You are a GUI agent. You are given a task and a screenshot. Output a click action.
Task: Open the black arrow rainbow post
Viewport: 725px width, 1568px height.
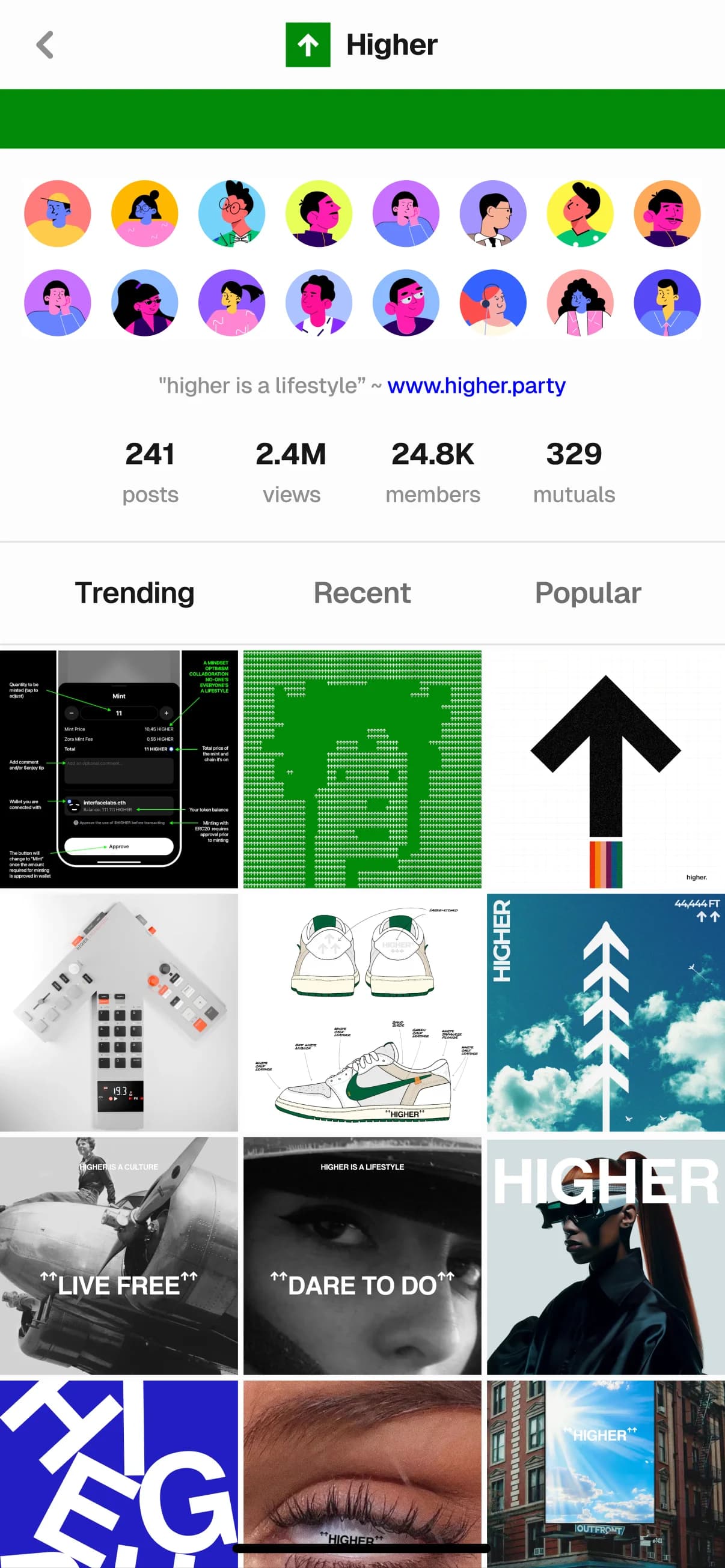606,770
